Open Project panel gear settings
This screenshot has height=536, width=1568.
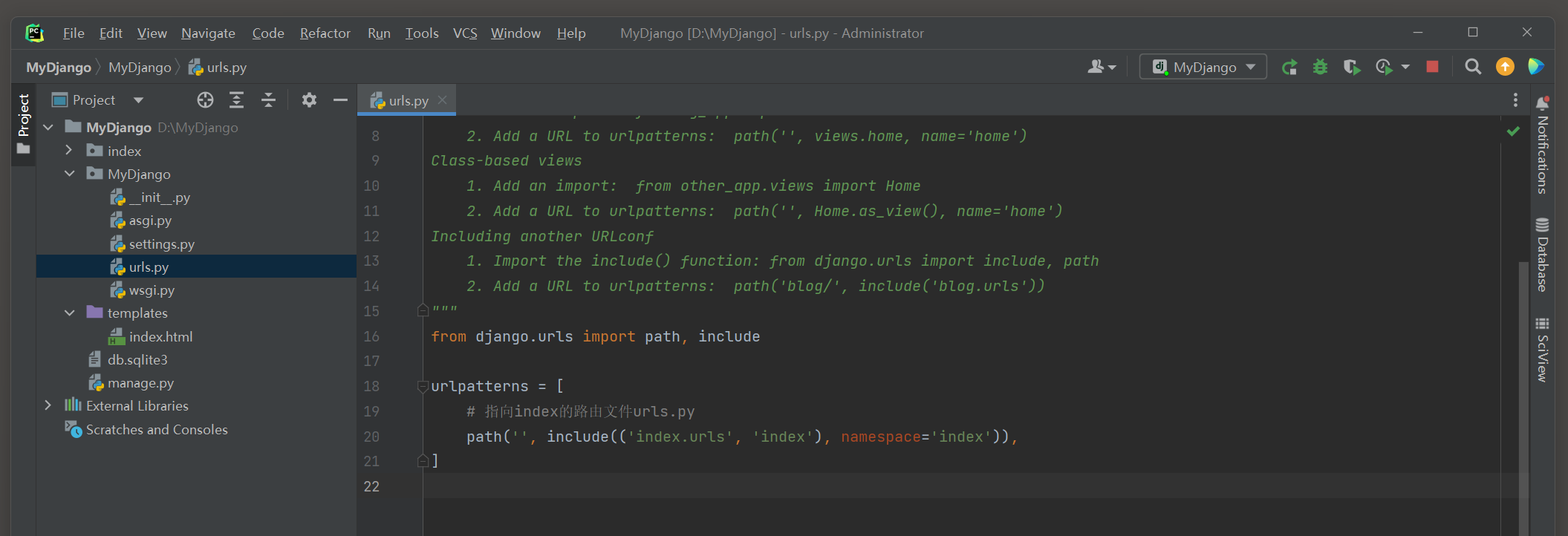tap(309, 100)
